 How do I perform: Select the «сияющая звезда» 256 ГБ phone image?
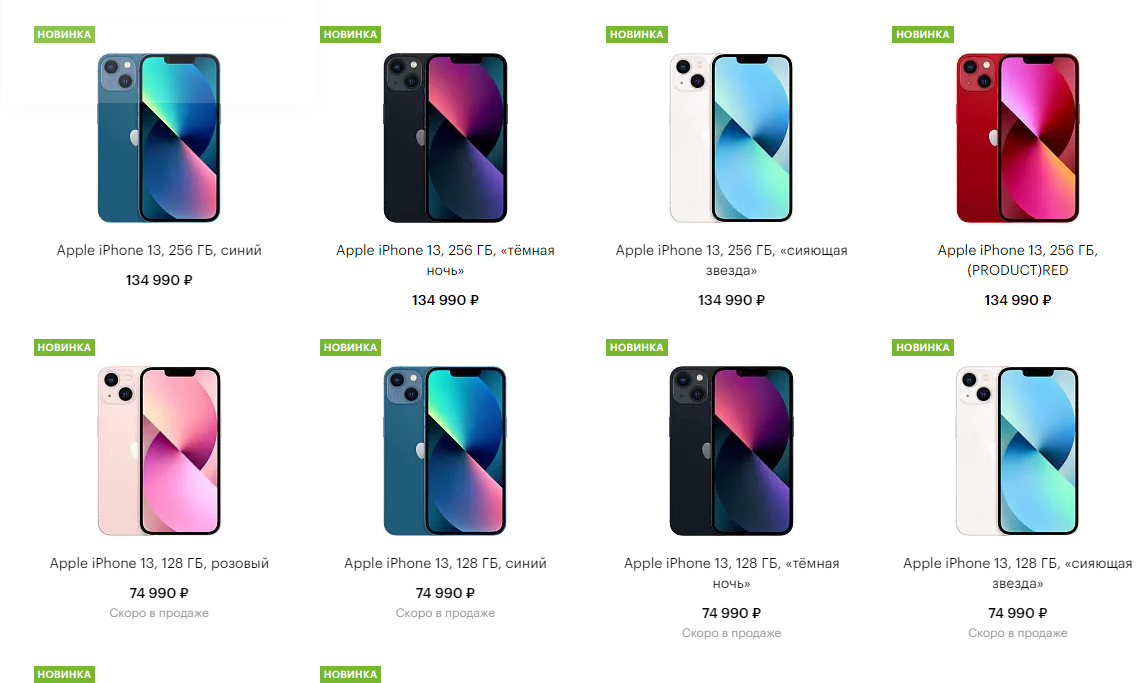(x=731, y=137)
